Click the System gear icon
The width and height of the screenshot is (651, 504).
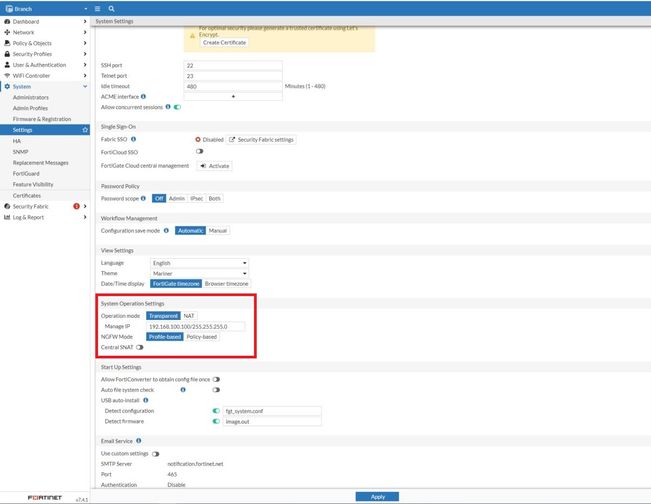(x=7, y=86)
